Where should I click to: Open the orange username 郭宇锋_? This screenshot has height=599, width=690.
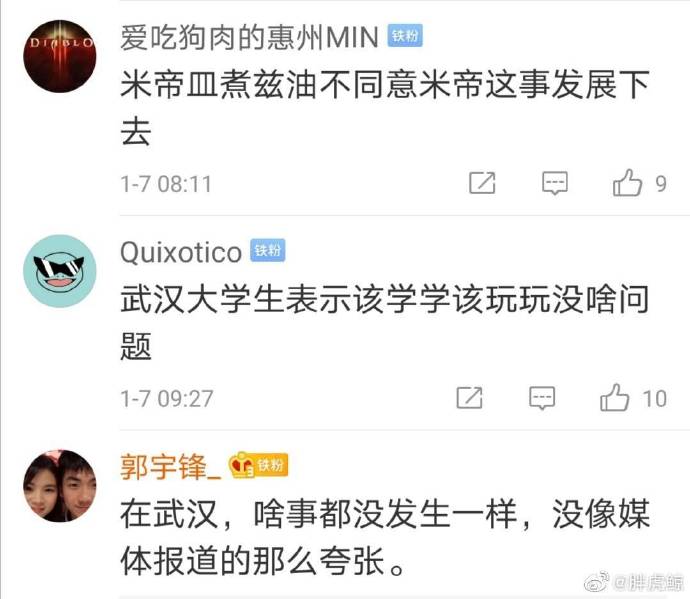(x=170, y=467)
